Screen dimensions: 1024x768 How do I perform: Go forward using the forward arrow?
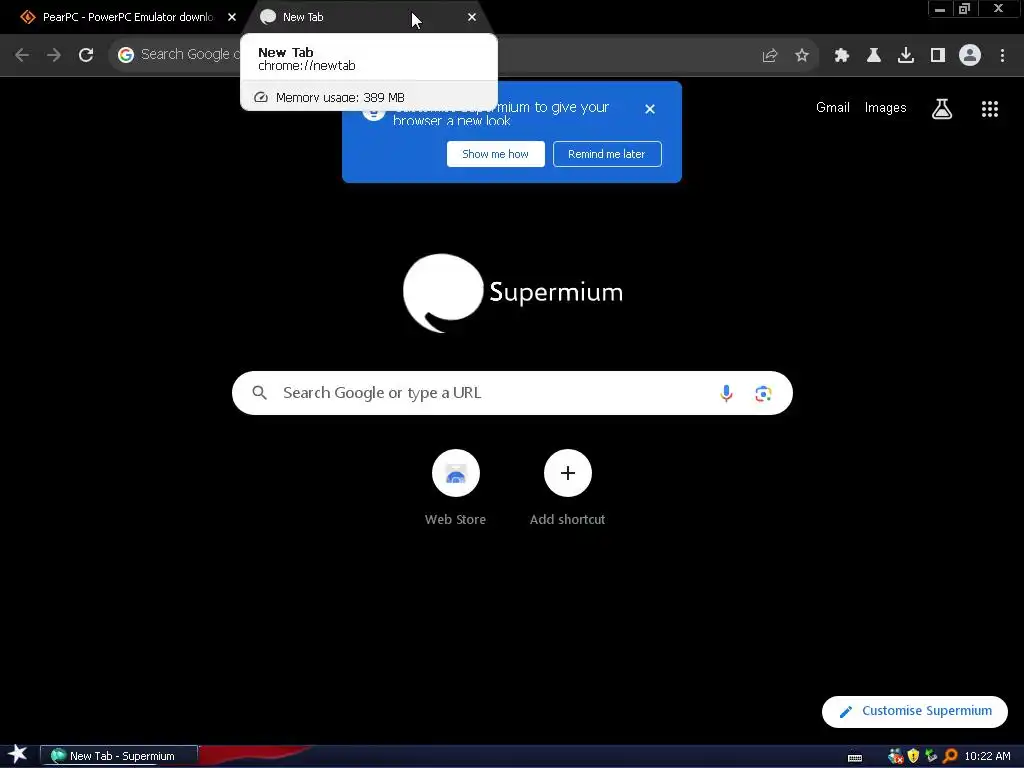click(x=54, y=55)
